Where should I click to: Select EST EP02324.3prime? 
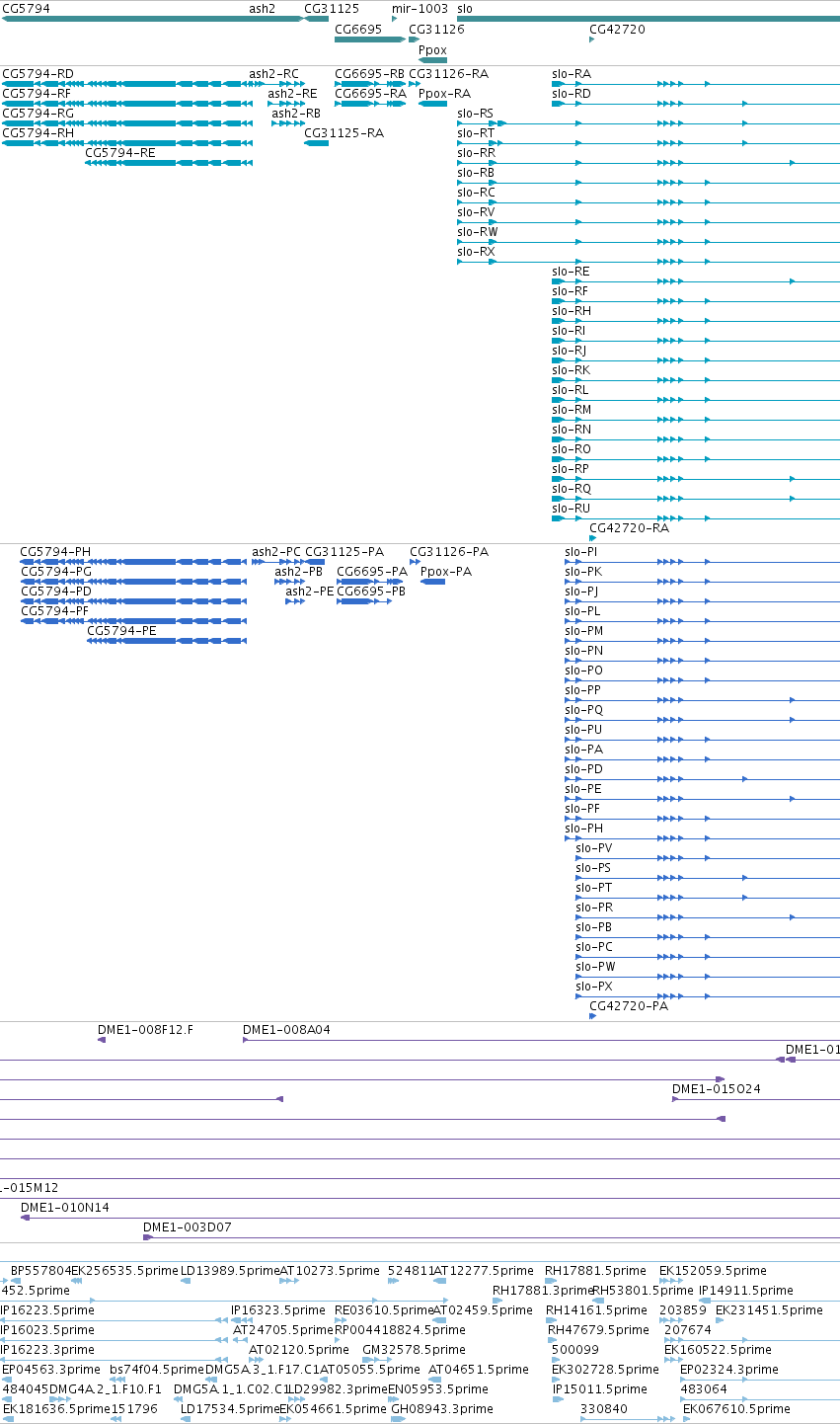[729, 1370]
